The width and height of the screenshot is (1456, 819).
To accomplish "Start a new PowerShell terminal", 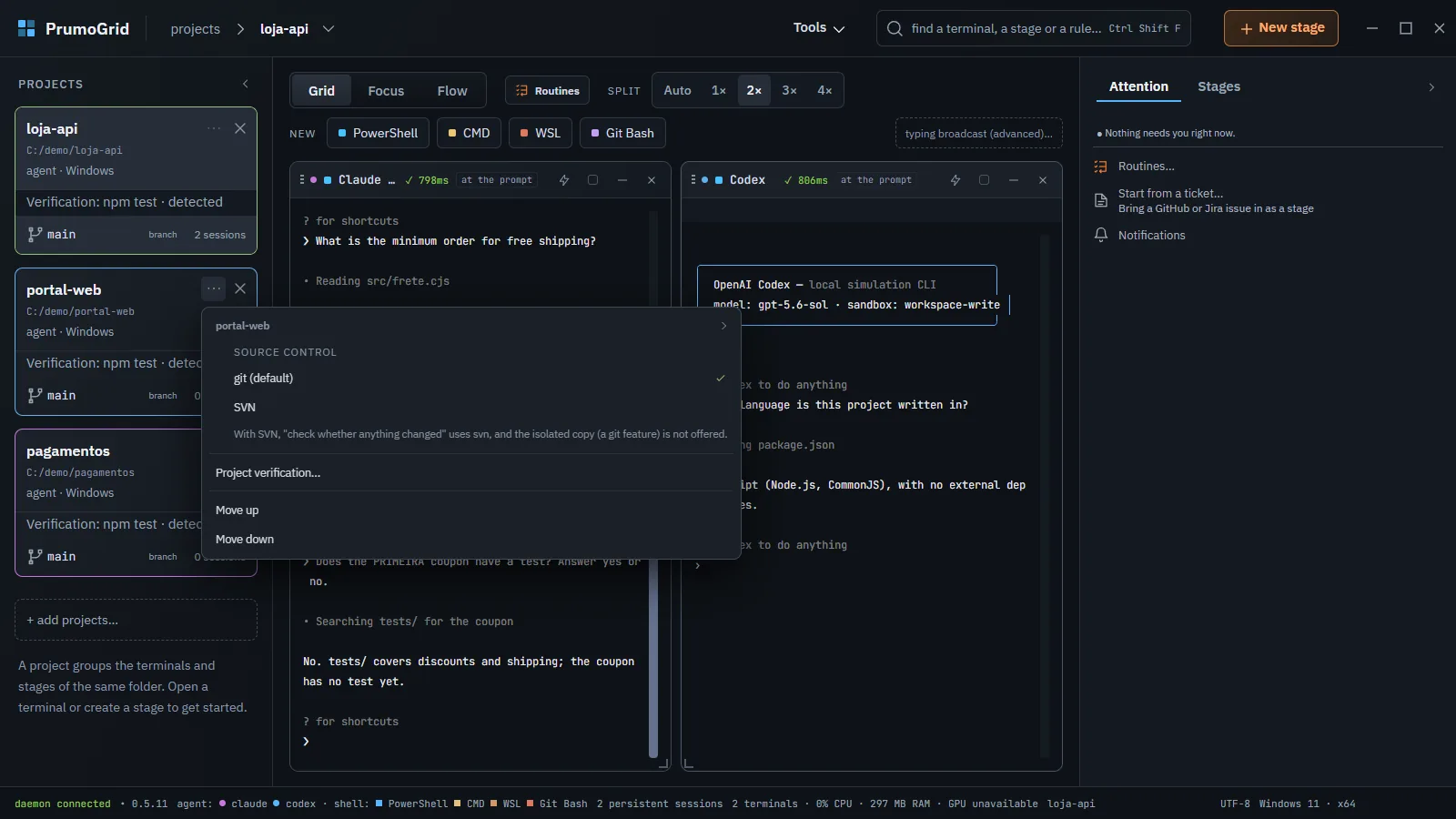I will pos(378,133).
